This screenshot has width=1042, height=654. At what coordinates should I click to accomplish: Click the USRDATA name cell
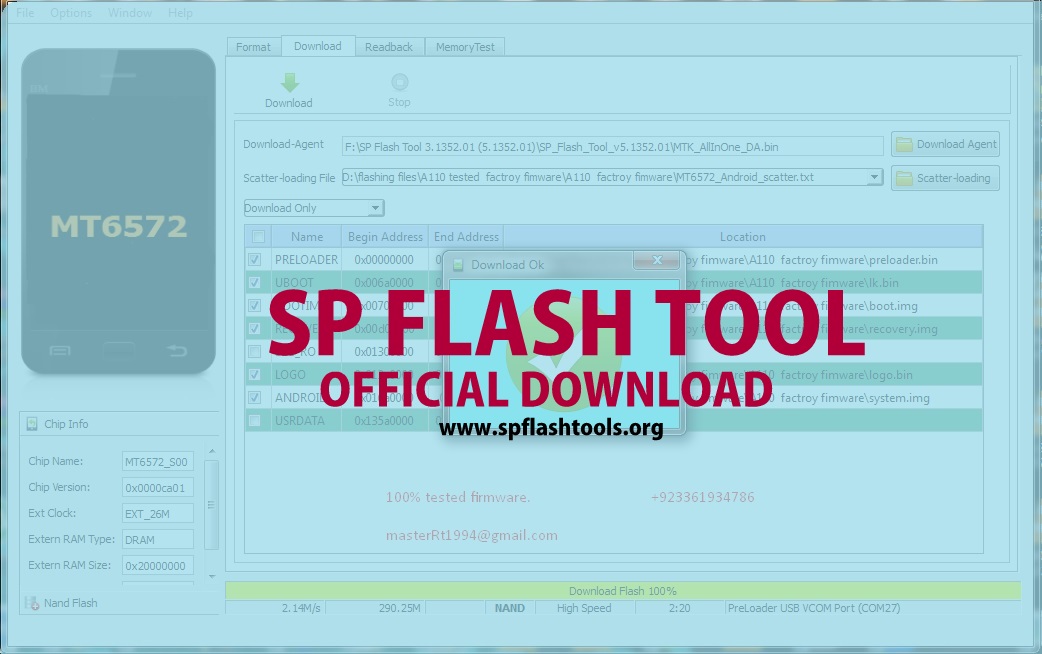pyautogui.click(x=306, y=420)
